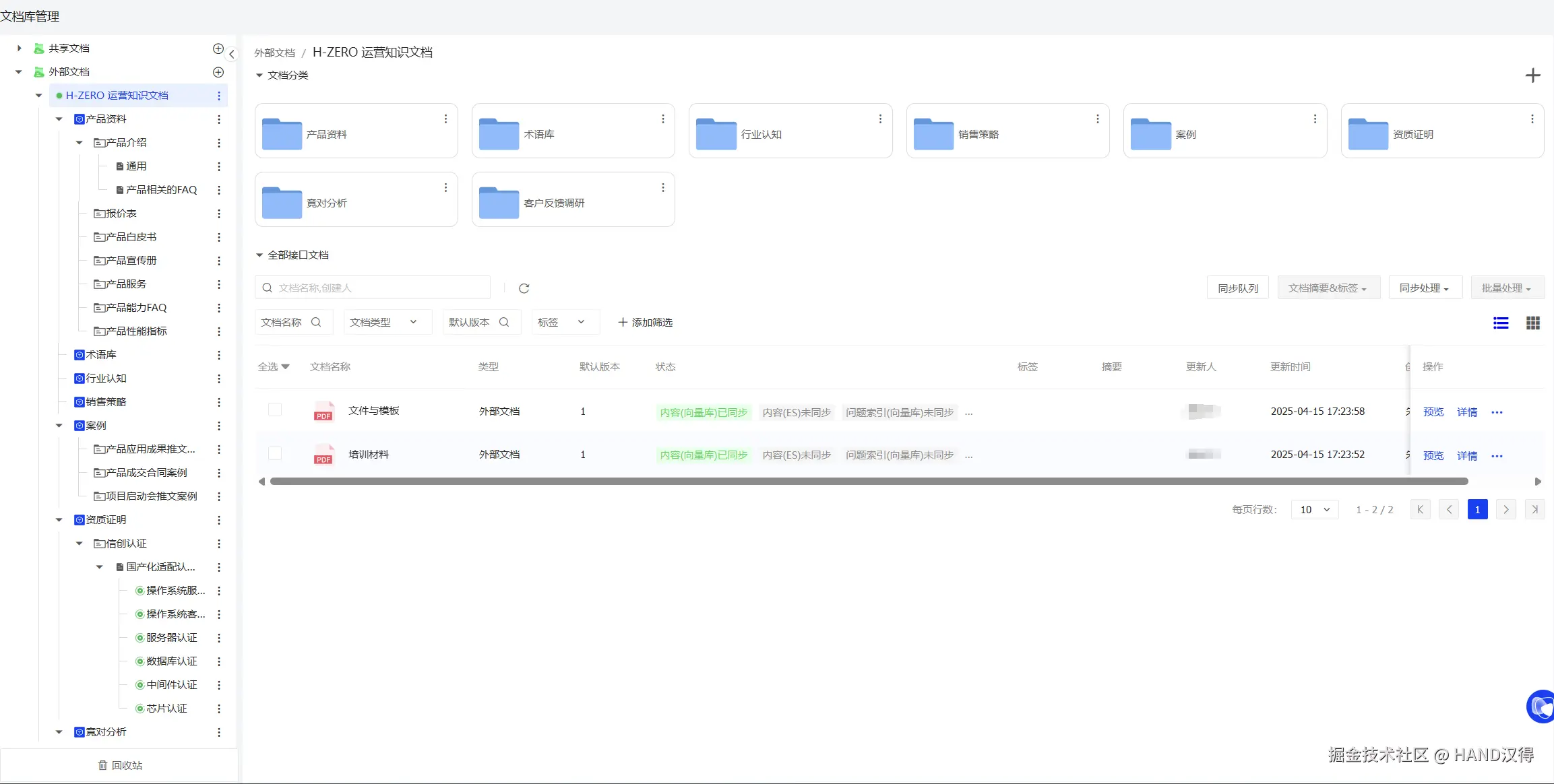Switch to list view layout icon
Image resolution: width=1554 pixels, height=784 pixels.
click(x=1501, y=323)
